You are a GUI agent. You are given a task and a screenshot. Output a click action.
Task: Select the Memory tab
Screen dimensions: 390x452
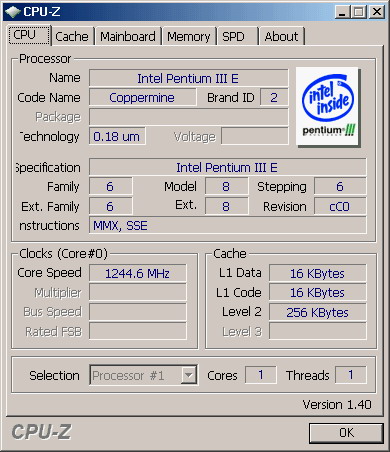click(x=189, y=36)
